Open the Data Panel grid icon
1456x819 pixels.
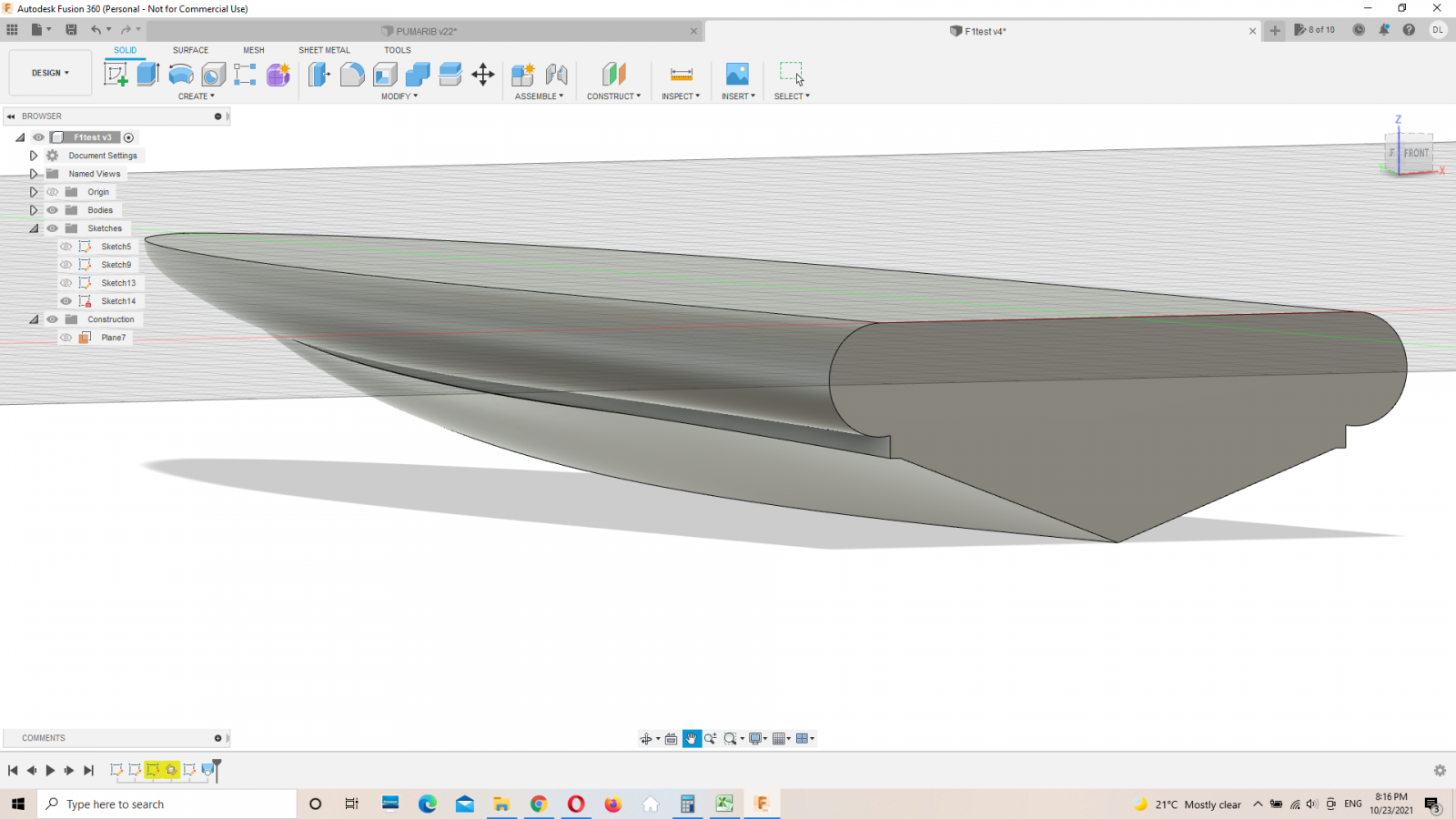[13, 30]
